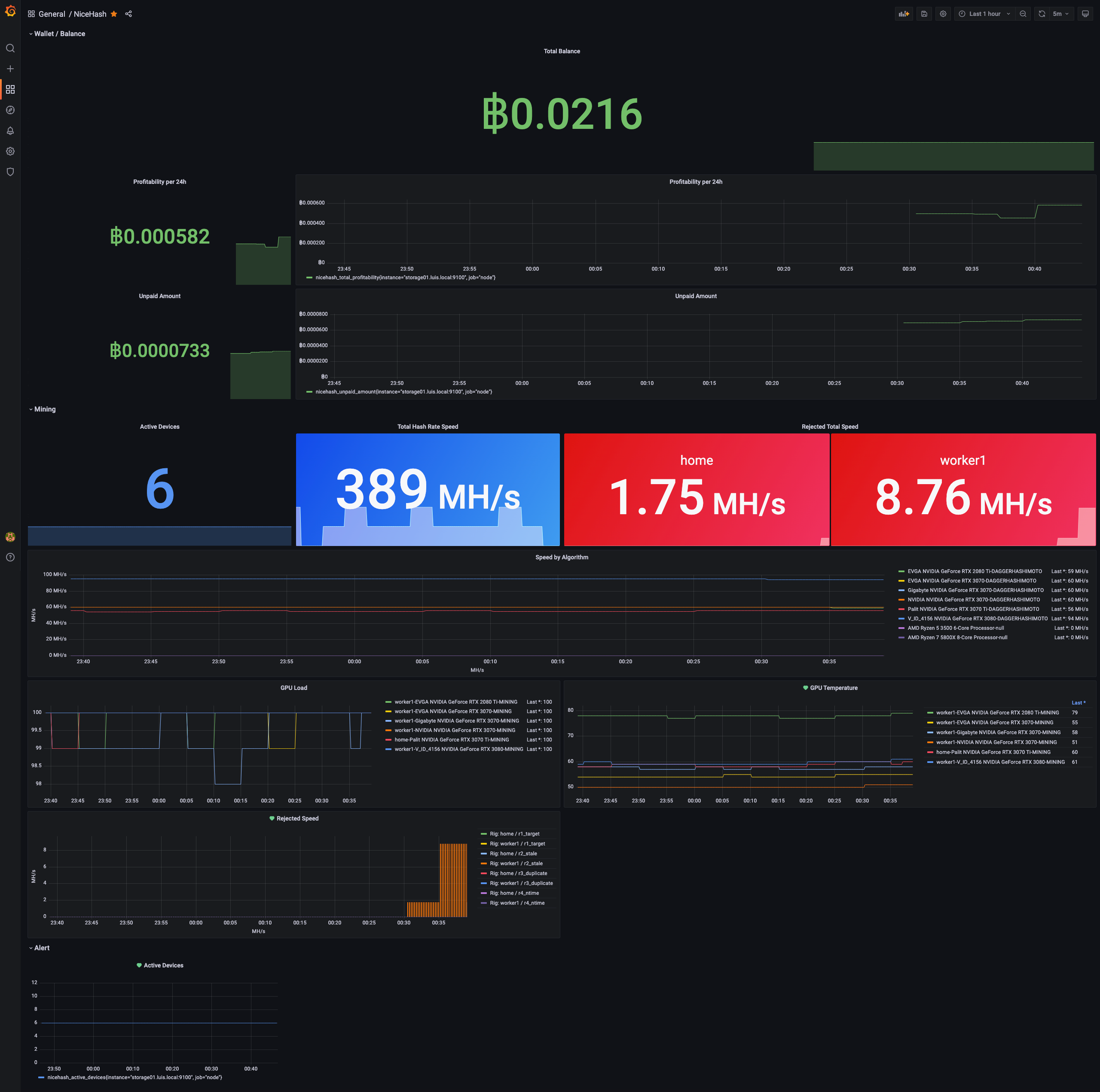Click the Create (+) icon in sidebar
This screenshot has width=1100, height=1092.
pyautogui.click(x=10, y=68)
